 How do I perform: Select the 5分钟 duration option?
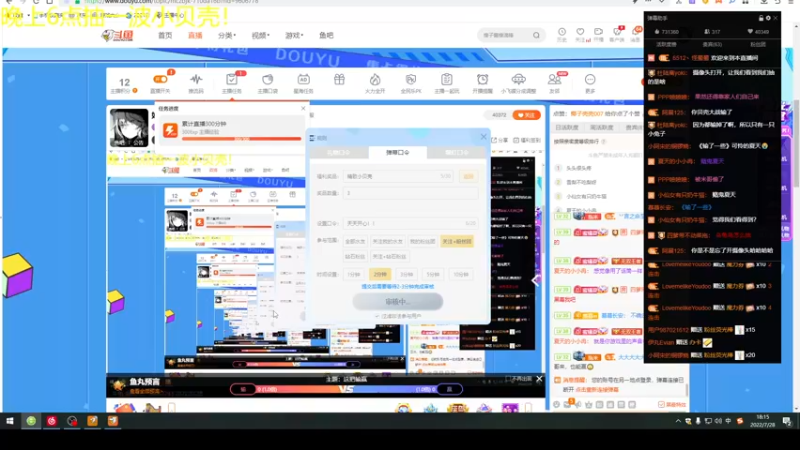(x=433, y=274)
